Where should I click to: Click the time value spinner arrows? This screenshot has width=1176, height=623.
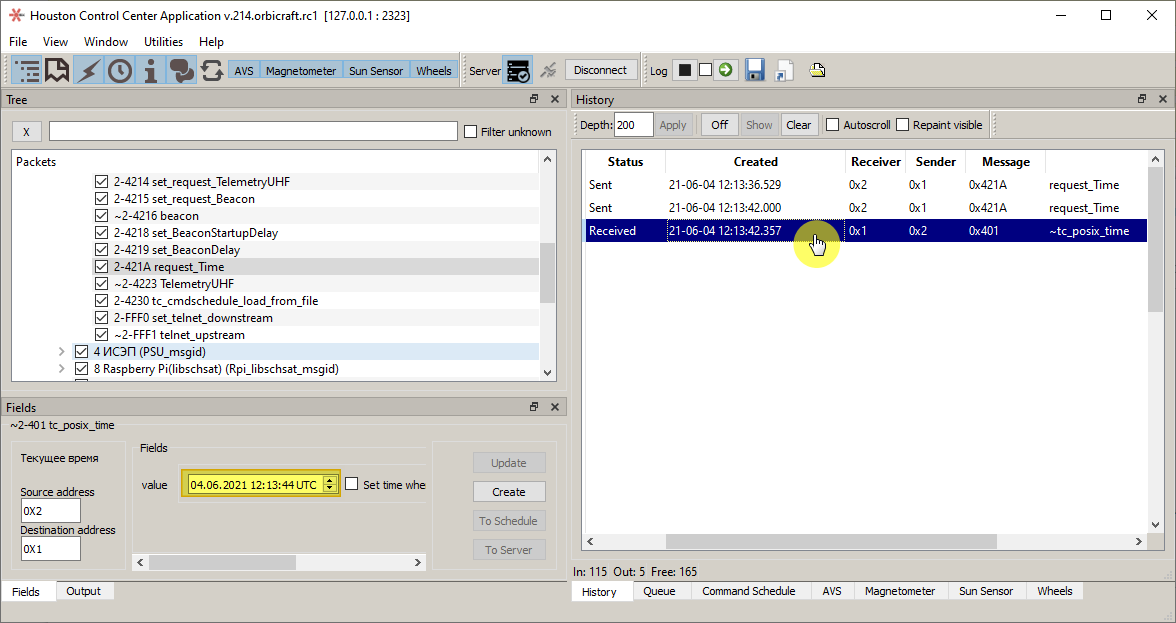click(330, 485)
